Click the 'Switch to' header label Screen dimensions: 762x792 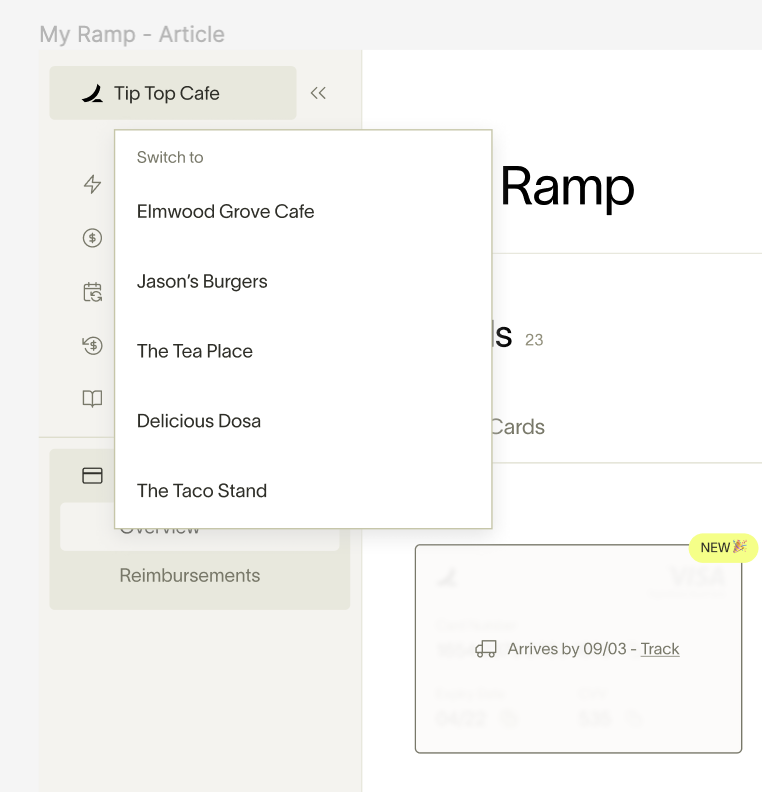click(x=170, y=158)
